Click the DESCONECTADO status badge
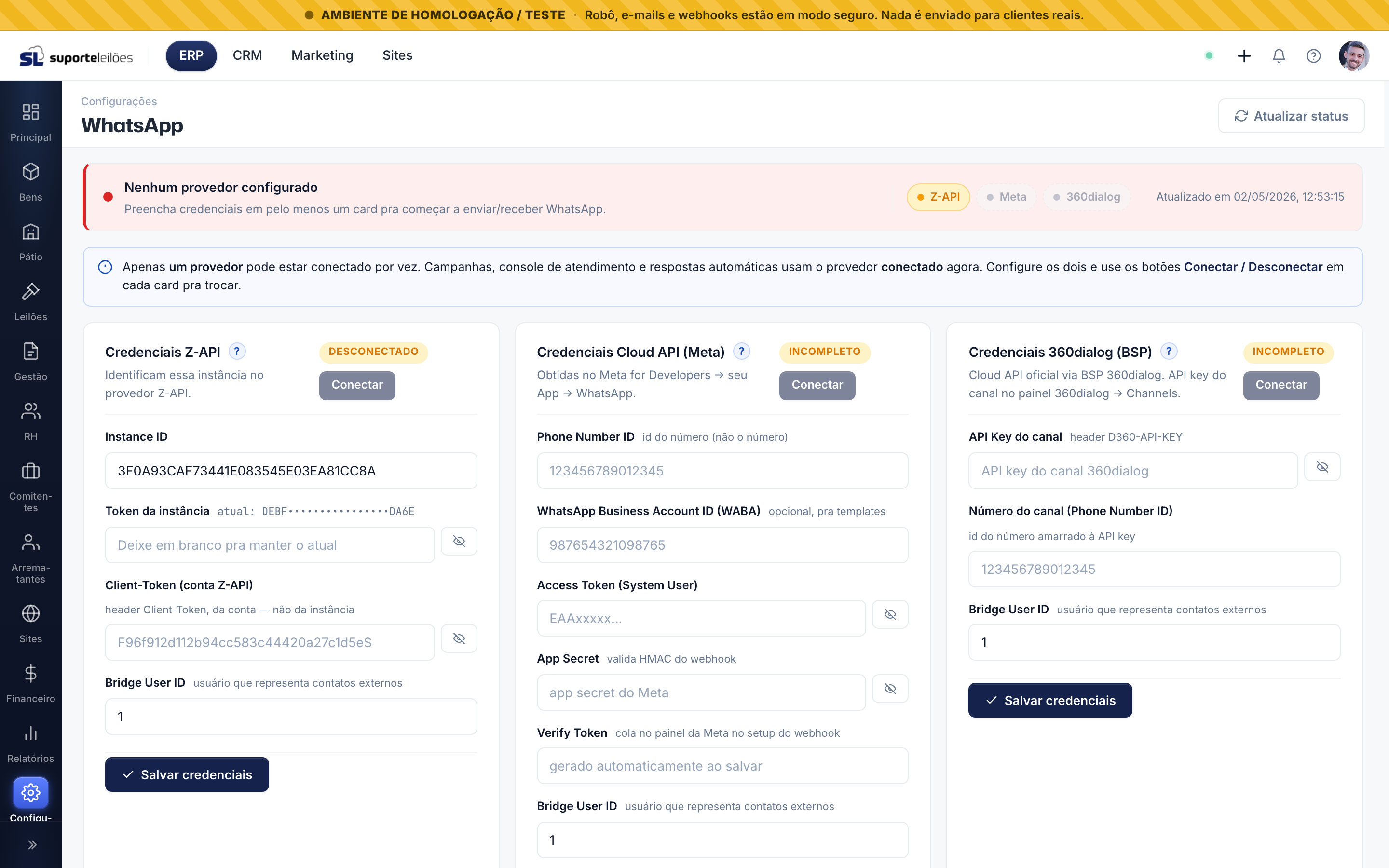This screenshot has height=868, width=1389. point(374,352)
